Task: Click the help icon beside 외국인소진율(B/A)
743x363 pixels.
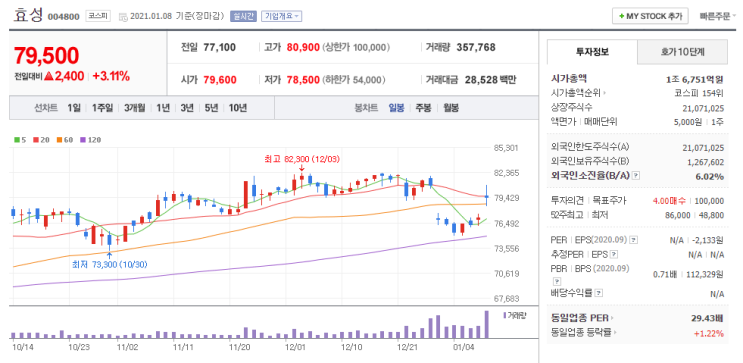Action: 636,176
